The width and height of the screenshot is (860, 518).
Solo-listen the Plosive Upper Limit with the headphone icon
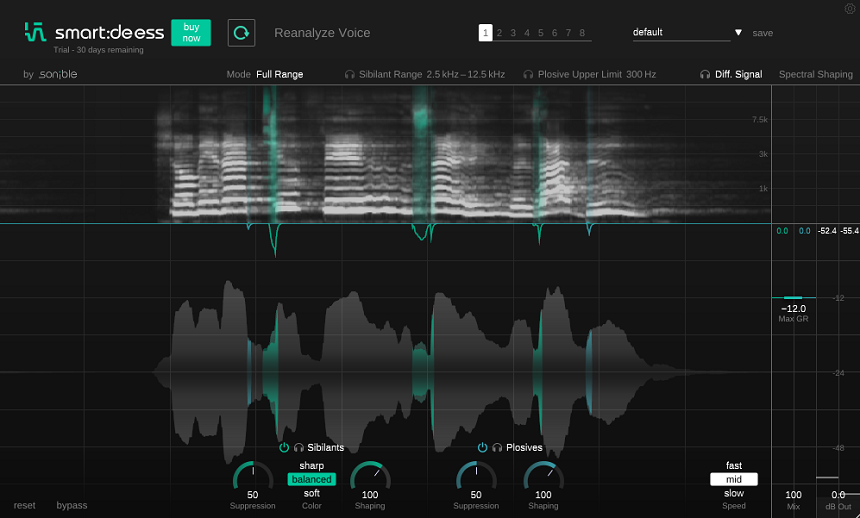point(528,74)
